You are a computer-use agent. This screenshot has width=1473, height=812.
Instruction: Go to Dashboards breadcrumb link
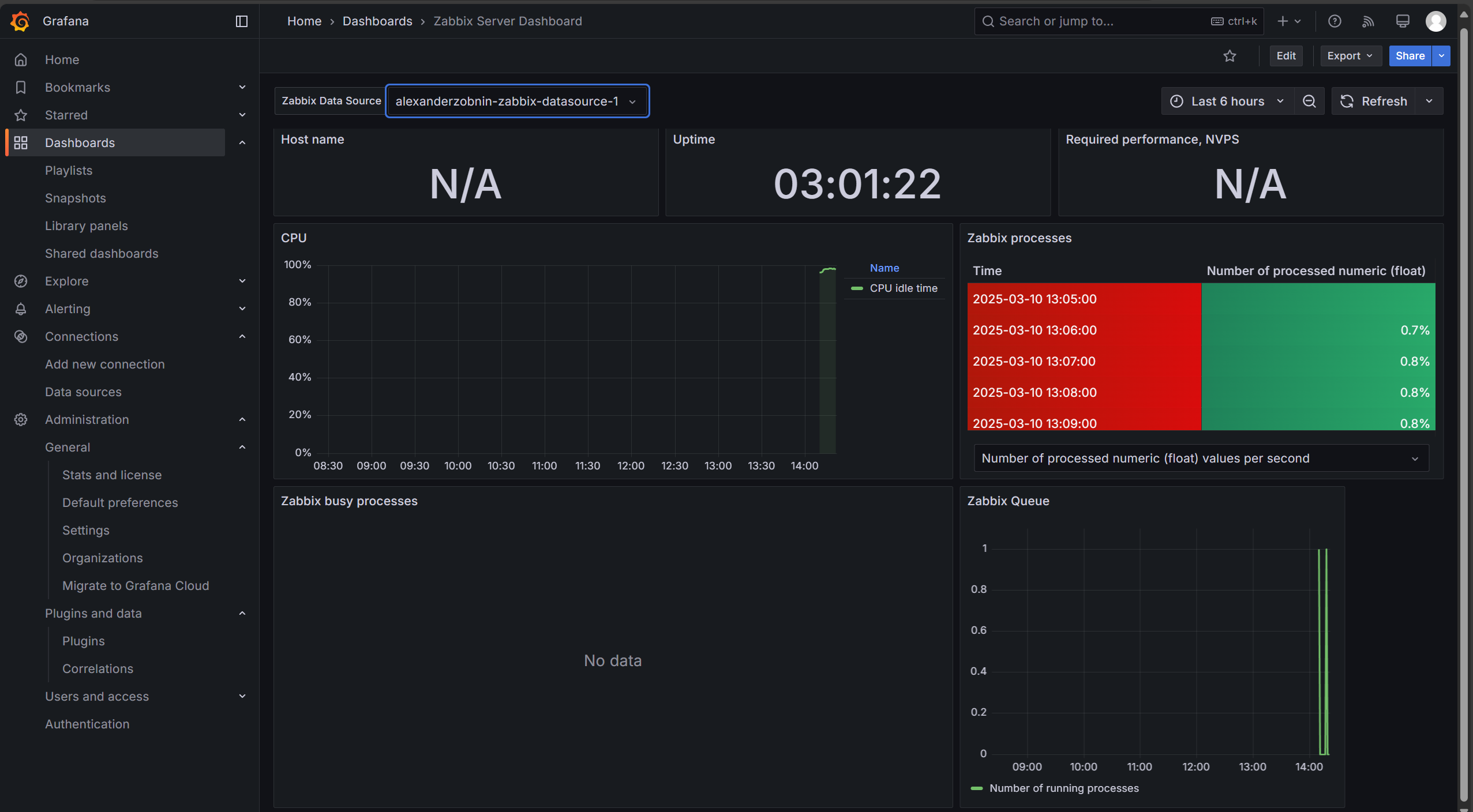tap(377, 21)
